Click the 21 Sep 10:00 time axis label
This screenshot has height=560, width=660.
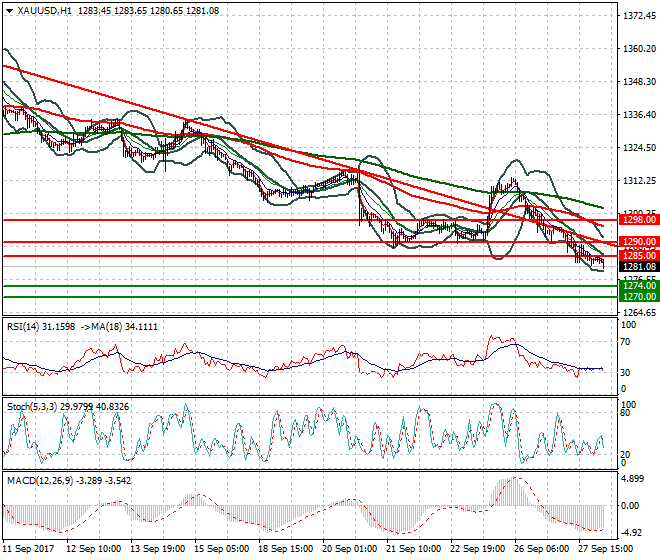click(413, 549)
